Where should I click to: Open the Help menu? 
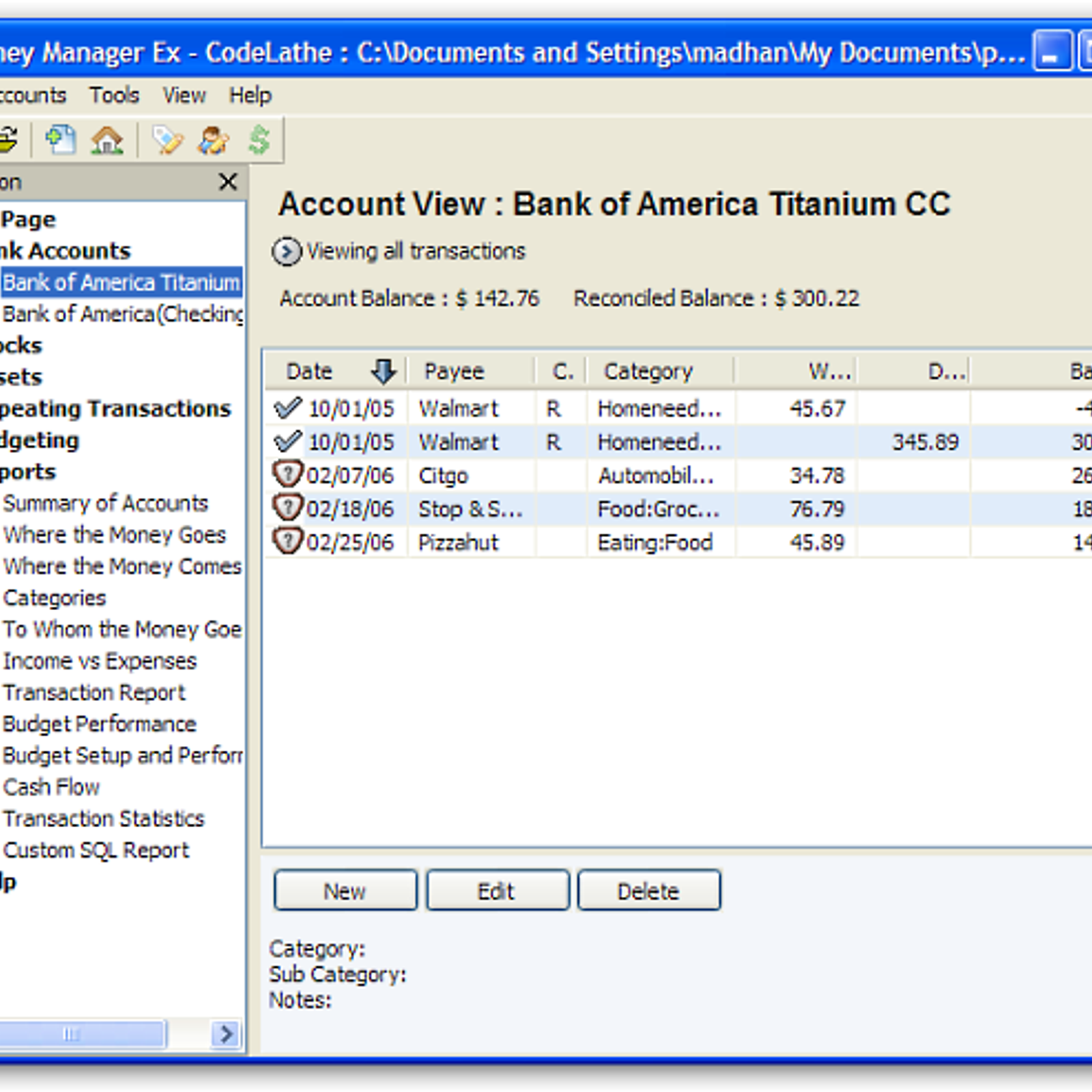tap(250, 95)
